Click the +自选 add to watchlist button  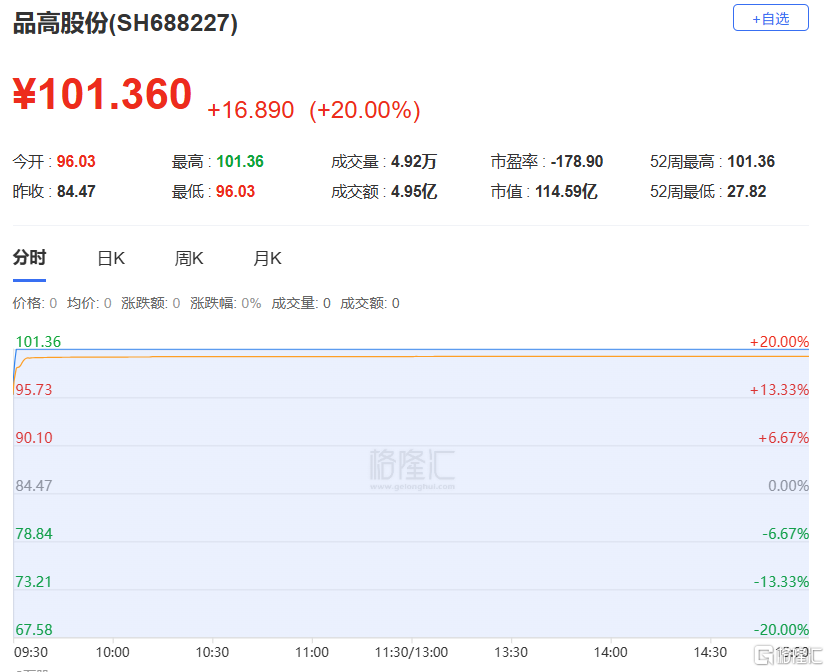(770, 18)
